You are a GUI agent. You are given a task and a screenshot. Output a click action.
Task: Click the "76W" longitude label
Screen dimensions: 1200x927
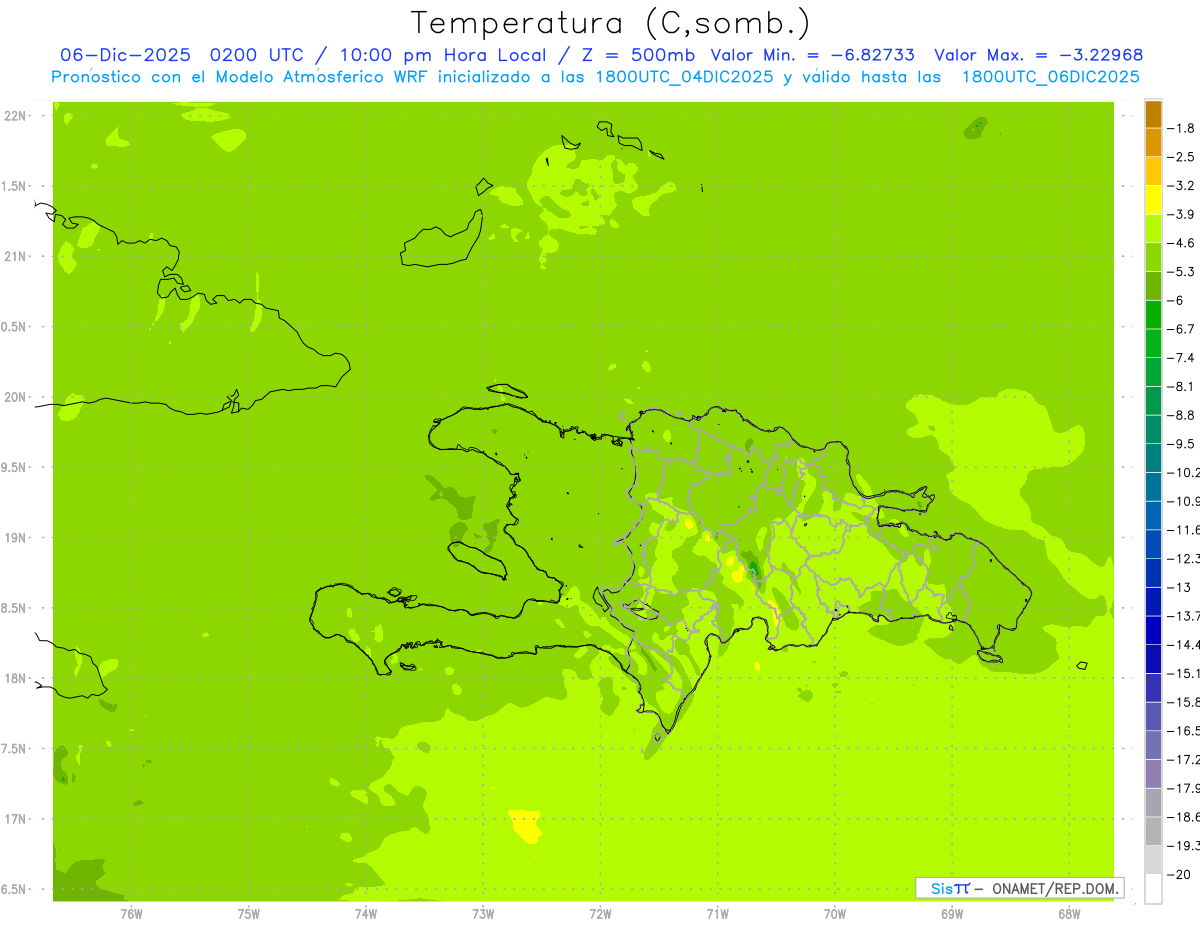click(x=131, y=914)
